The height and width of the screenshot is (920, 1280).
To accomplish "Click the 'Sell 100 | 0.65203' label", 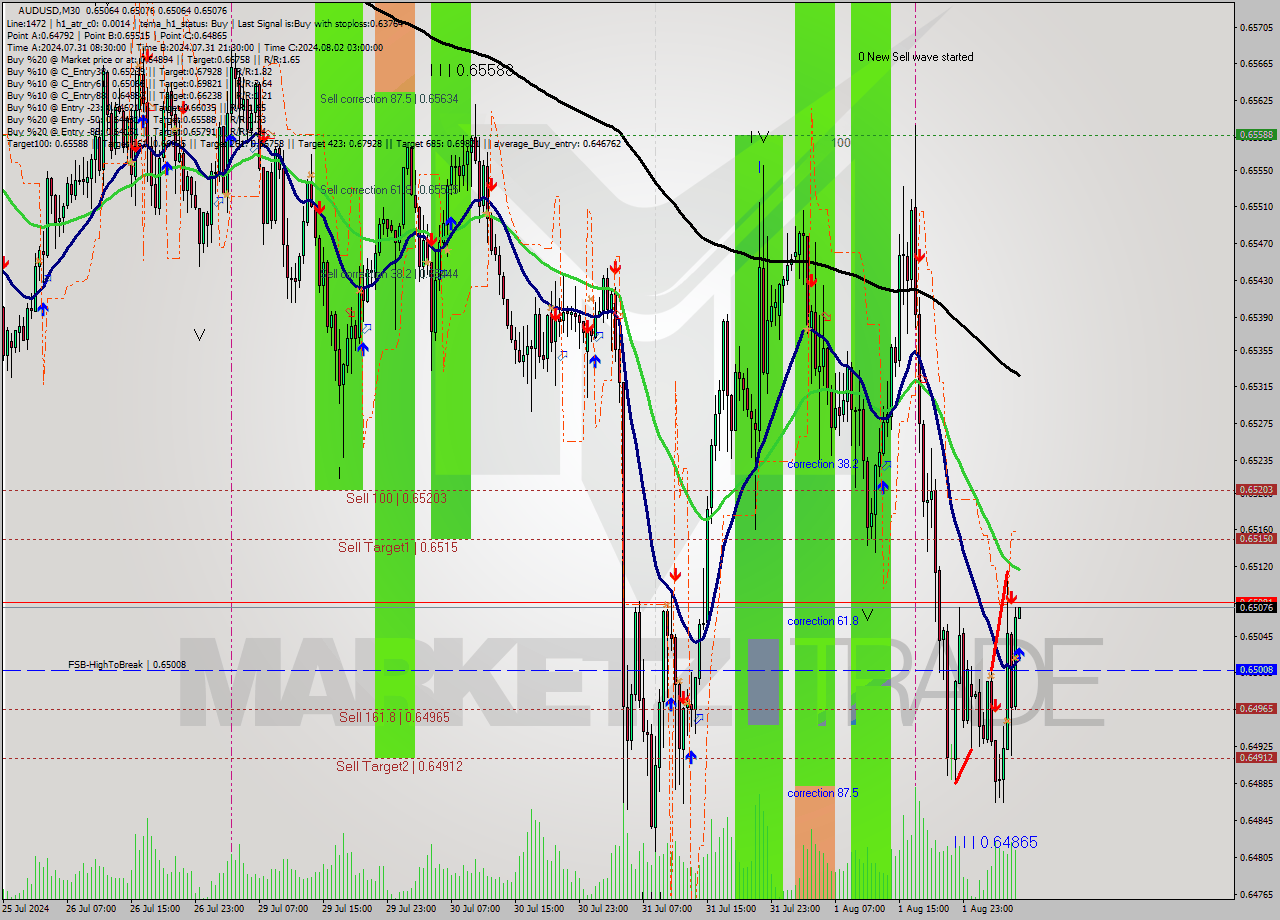I will tap(396, 497).
